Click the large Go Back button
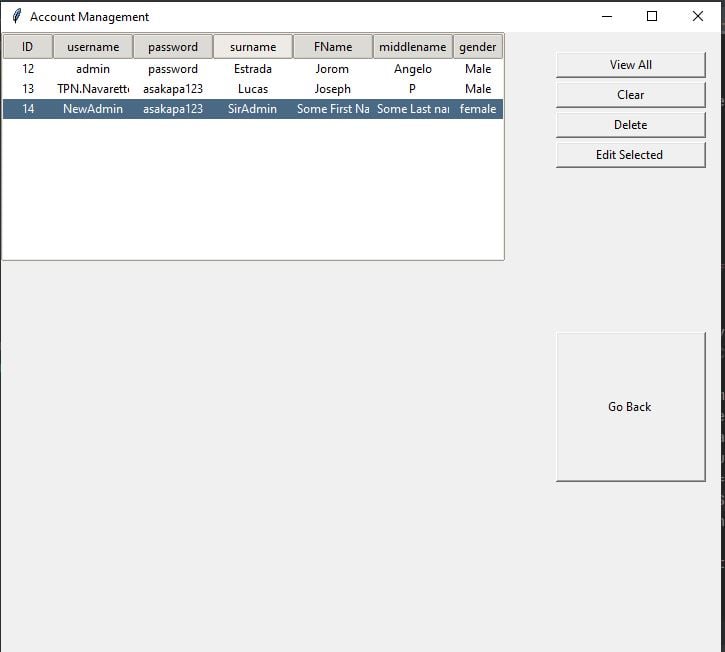The image size is (725, 652). tap(630, 407)
